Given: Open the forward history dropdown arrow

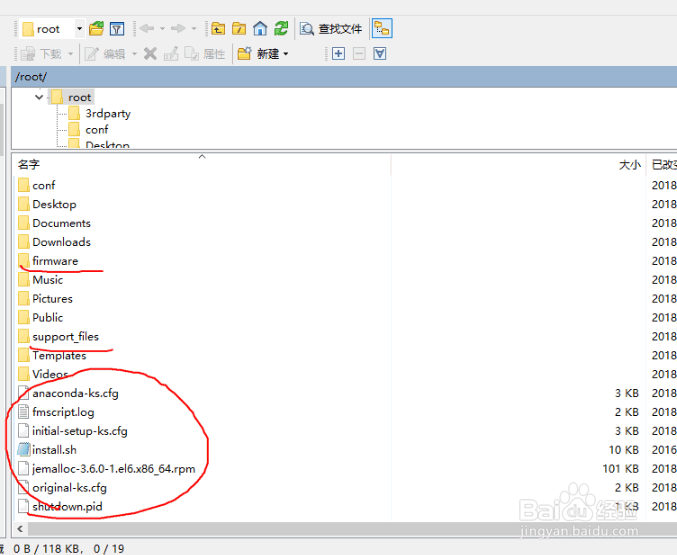Looking at the screenshot, I should (194, 29).
